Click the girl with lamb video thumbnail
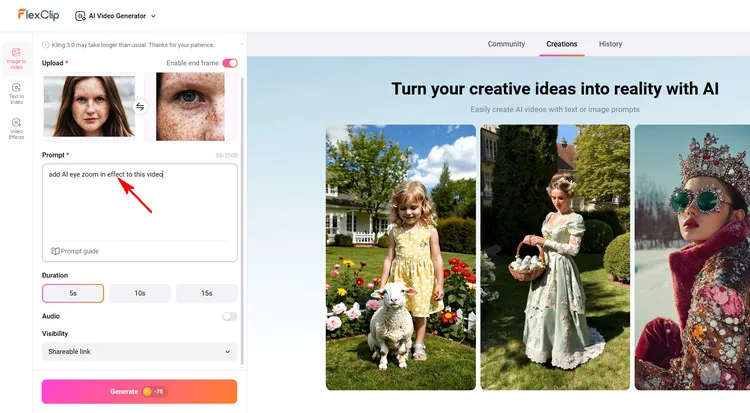This screenshot has width=750, height=413. (400, 257)
